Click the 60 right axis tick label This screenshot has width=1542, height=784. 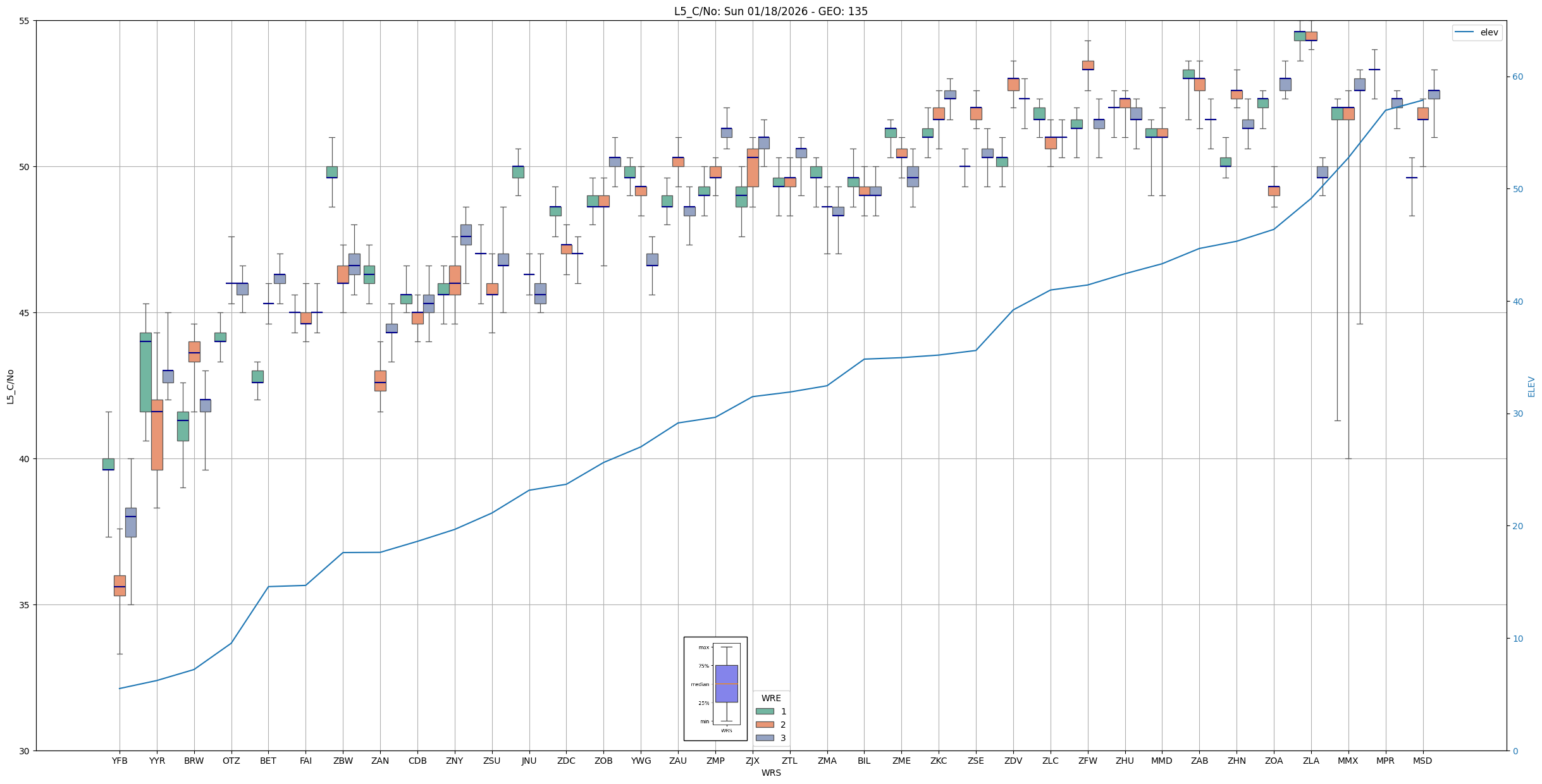tap(1517, 77)
